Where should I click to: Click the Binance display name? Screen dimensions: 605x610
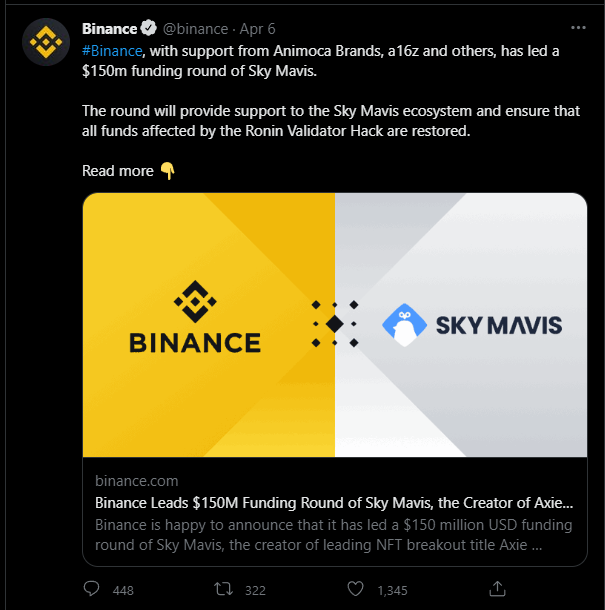[x=109, y=29]
